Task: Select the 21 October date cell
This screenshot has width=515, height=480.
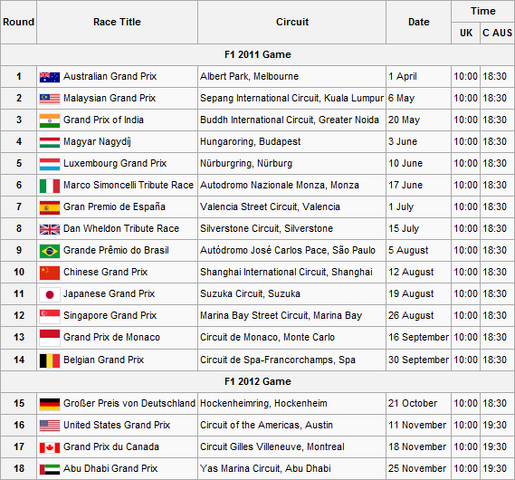Action: (x=419, y=403)
